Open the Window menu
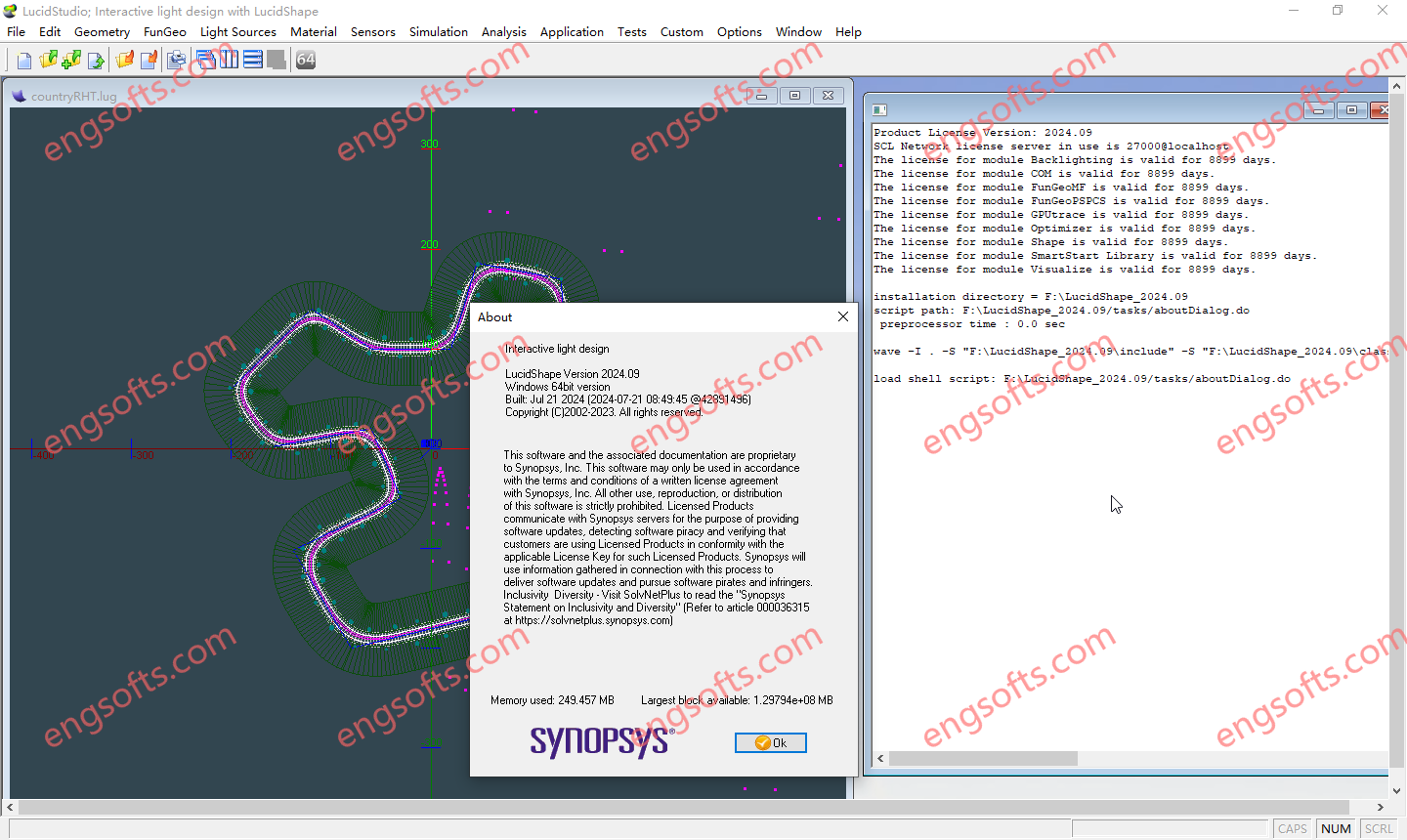The image size is (1407, 840). coord(798,32)
